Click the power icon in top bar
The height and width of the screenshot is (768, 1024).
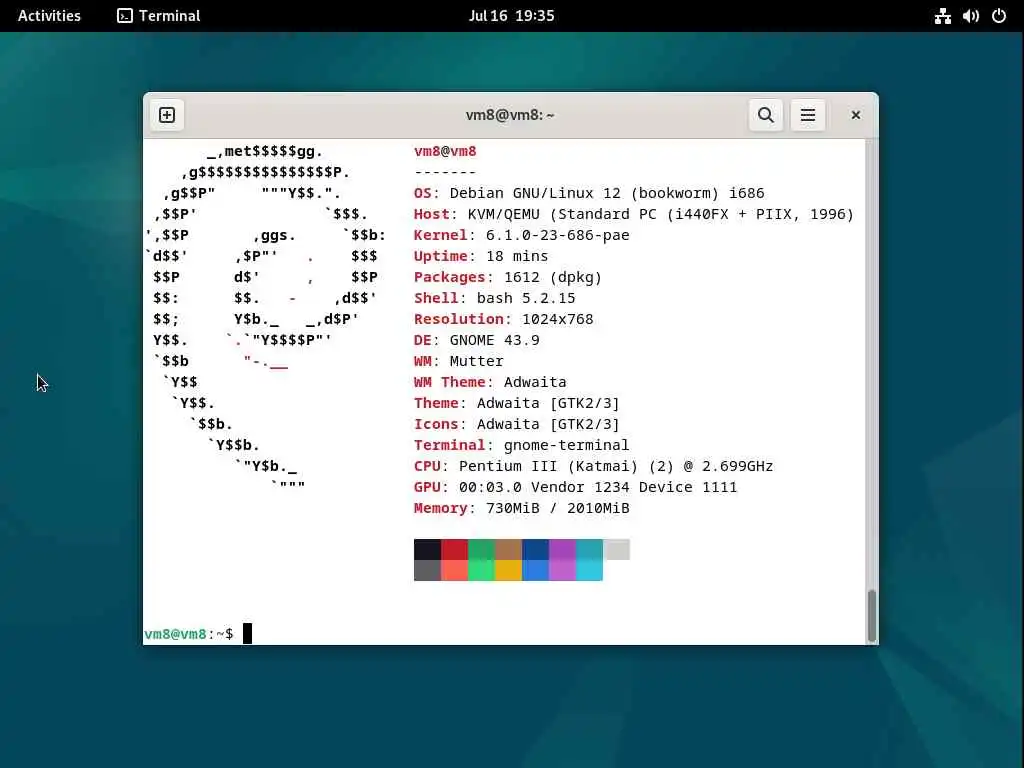tap(999, 16)
